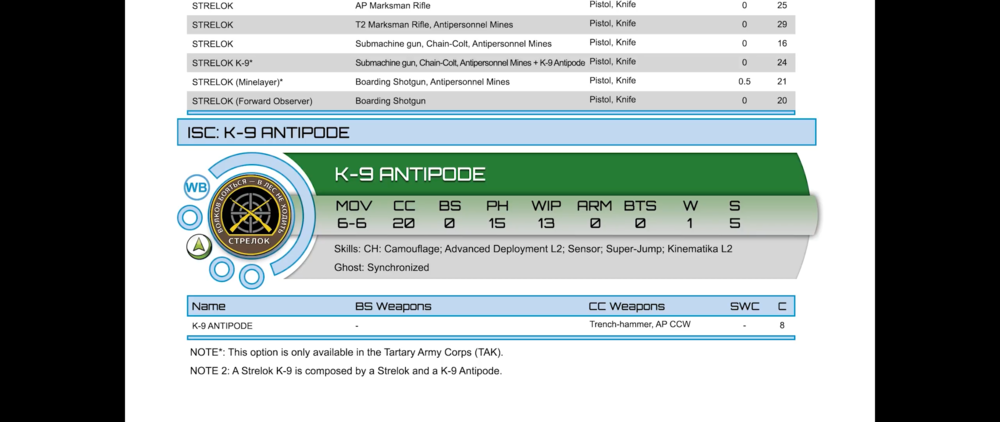Click the cost 24 in the STRELOK K-9 row
The width and height of the screenshot is (1000, 422).
pos(782,62)
